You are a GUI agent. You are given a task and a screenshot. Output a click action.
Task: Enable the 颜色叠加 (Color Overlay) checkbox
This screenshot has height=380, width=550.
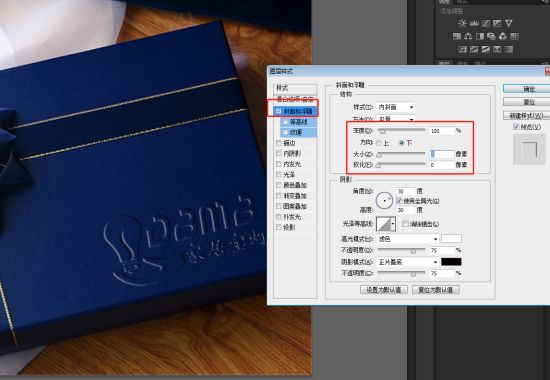pyautogui.click(x=279, y=185)
